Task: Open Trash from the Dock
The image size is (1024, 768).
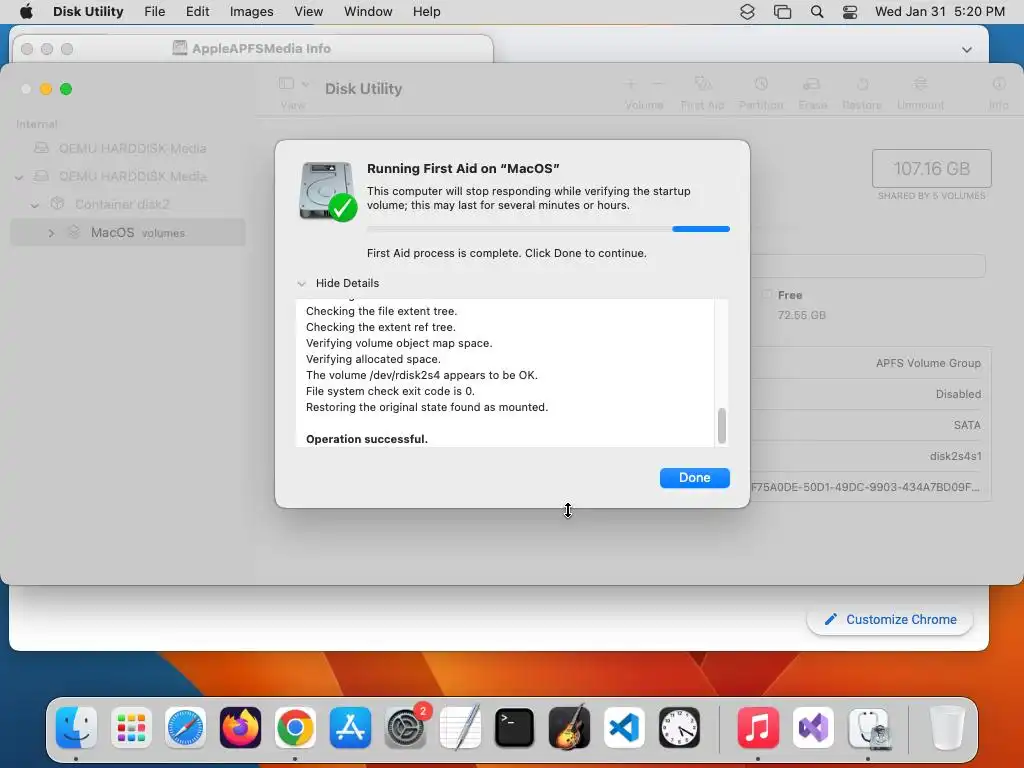Action: tap(947, 728)
